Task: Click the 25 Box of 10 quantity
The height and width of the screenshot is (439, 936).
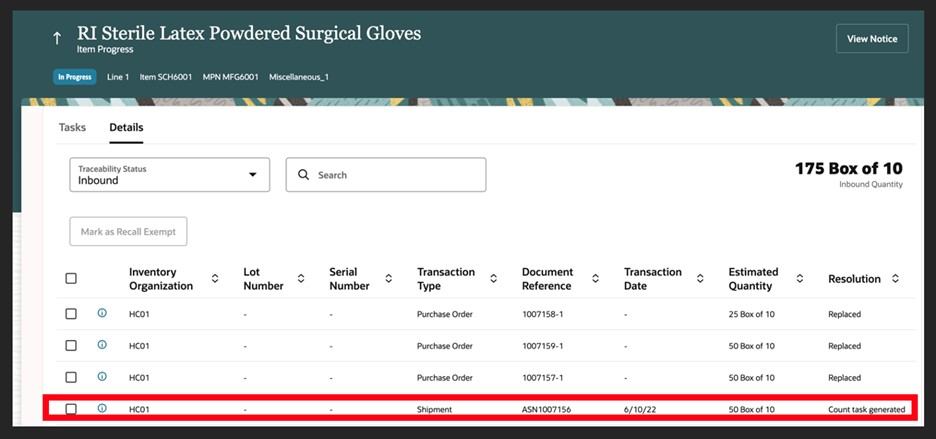Action: pos(752,314)
